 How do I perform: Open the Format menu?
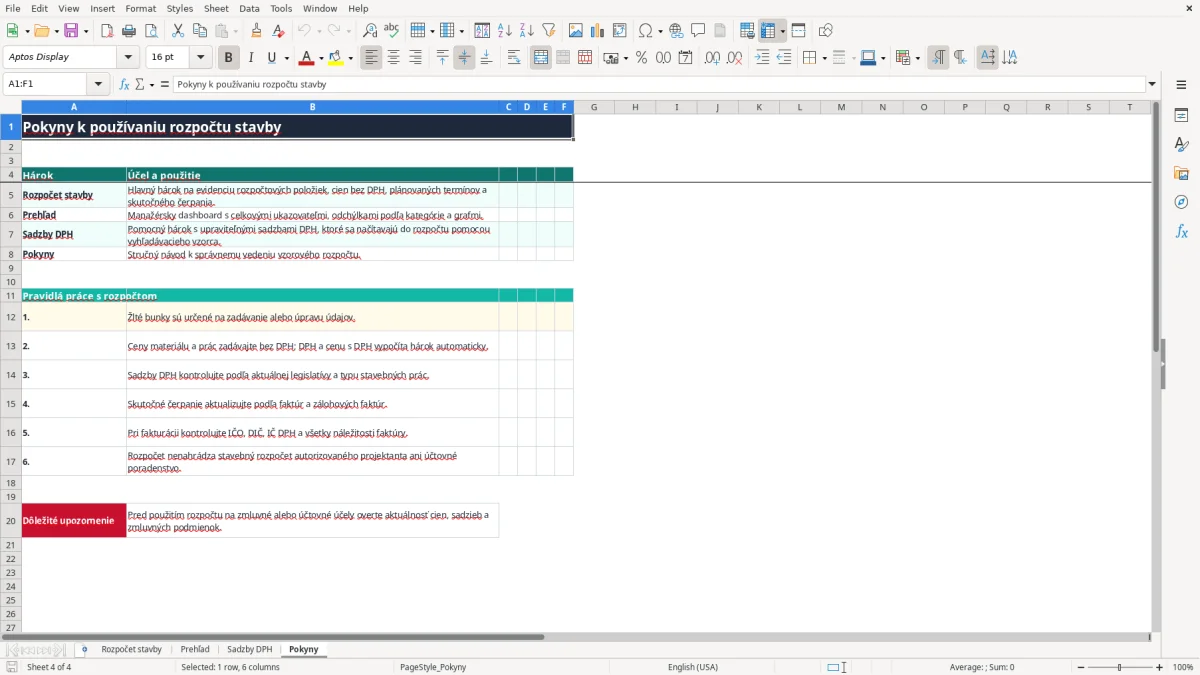click(x=140, y=8)
